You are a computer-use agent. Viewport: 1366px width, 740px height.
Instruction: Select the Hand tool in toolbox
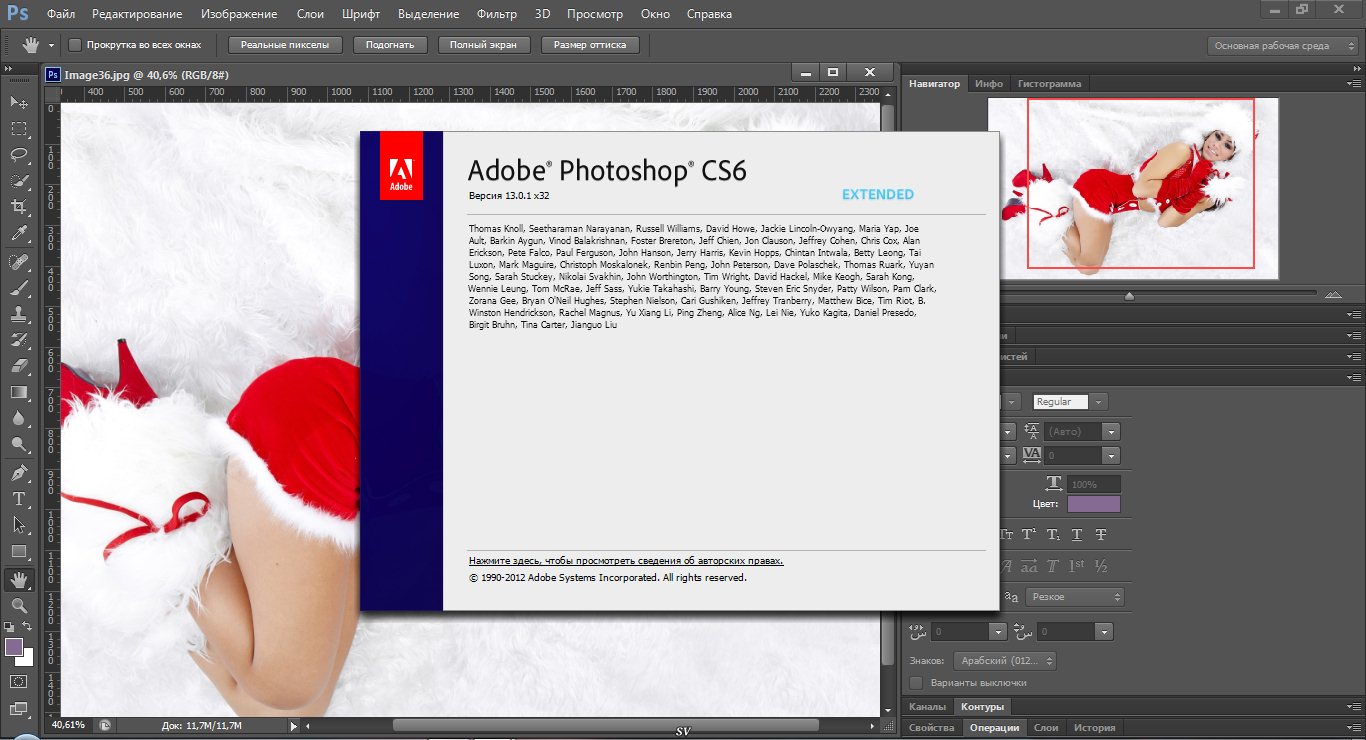pos(19,579)
